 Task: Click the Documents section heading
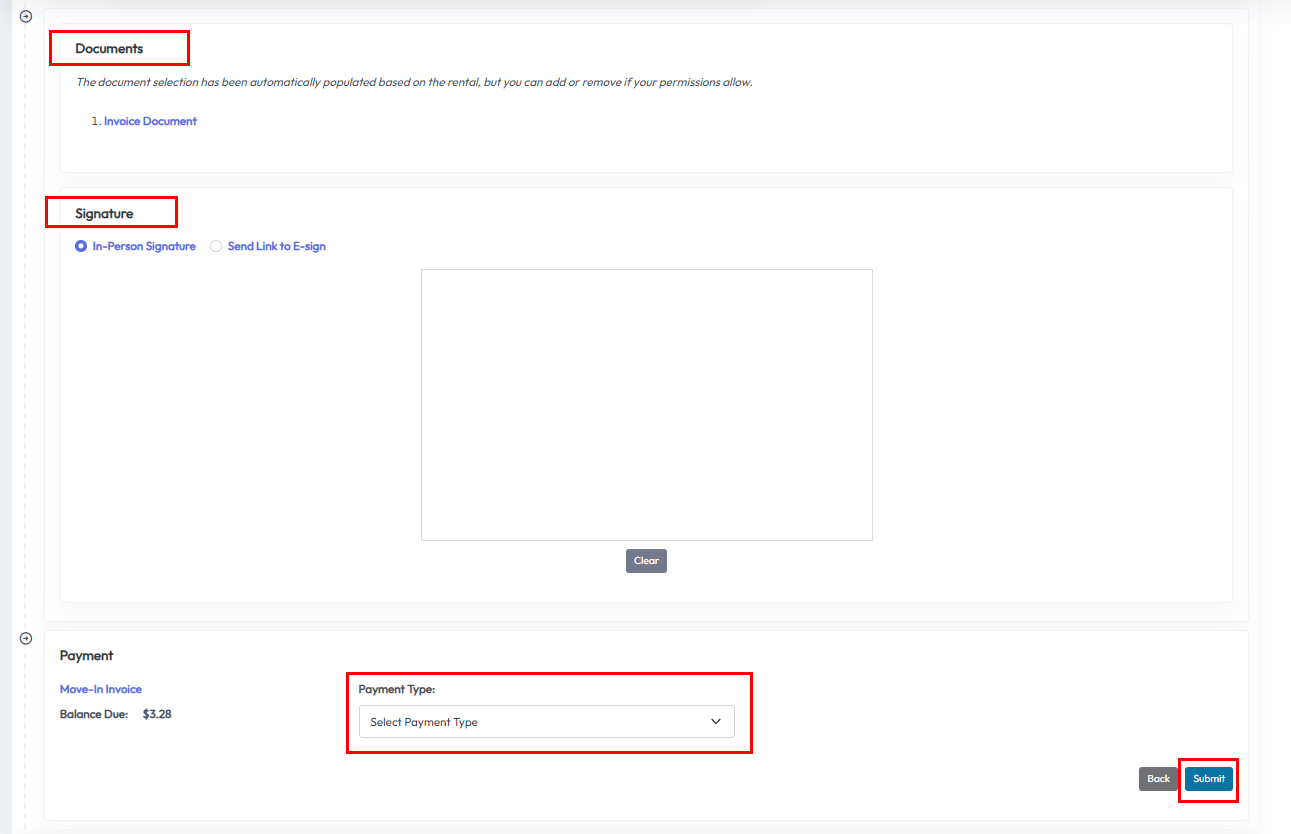(109, 48)
